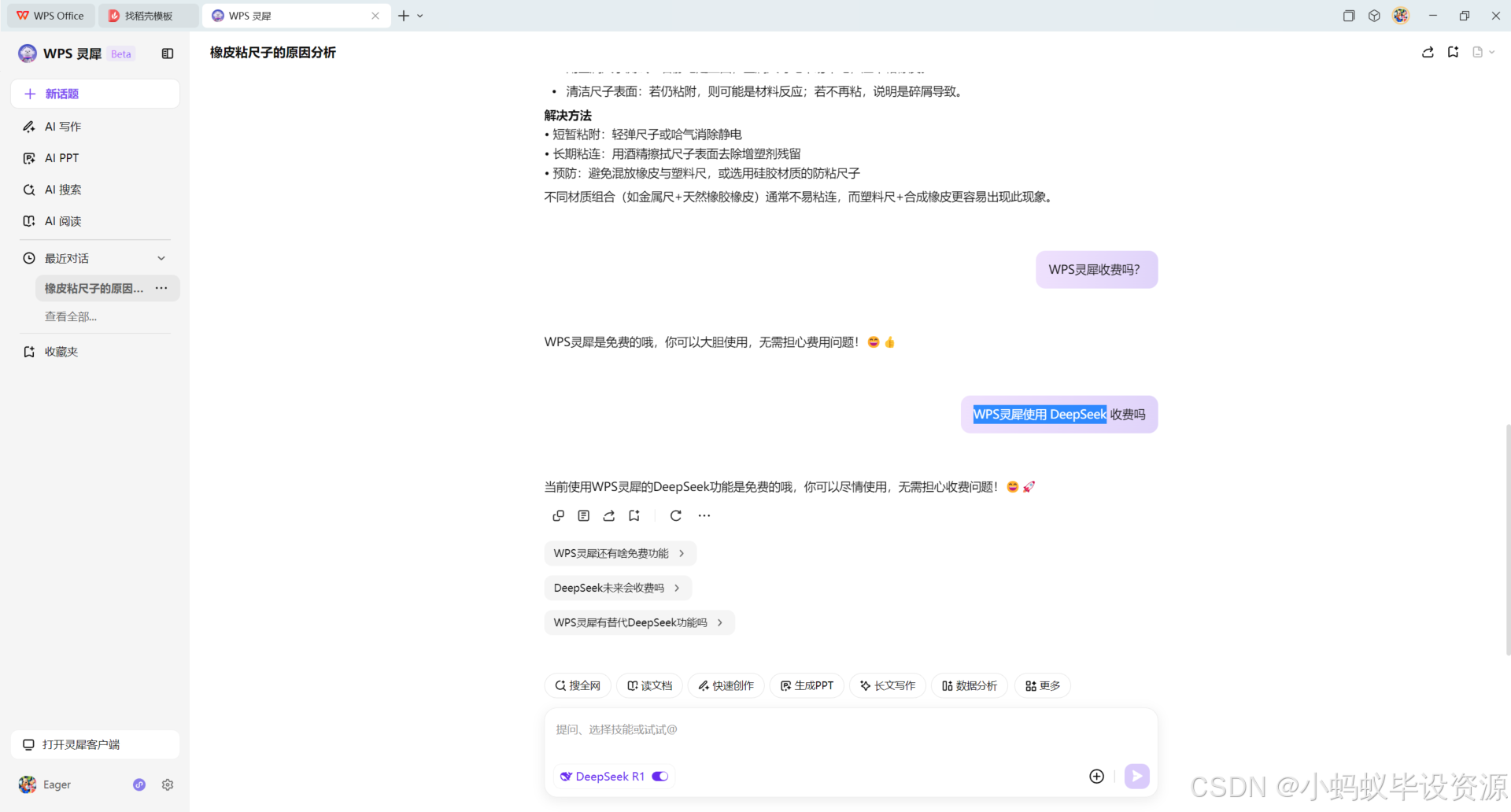
Task: Save response with bookmark icon below answer
Action: point(634,515)
